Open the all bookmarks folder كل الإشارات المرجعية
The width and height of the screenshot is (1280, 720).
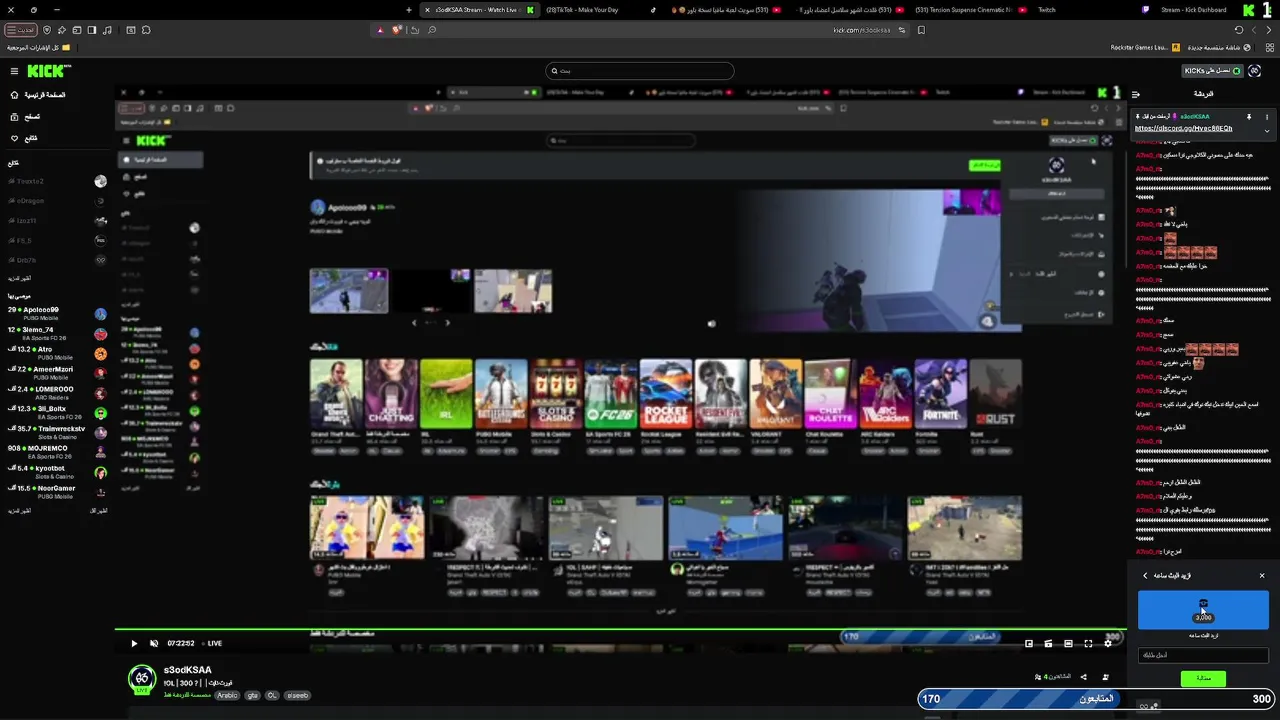[x=39, y=47]
